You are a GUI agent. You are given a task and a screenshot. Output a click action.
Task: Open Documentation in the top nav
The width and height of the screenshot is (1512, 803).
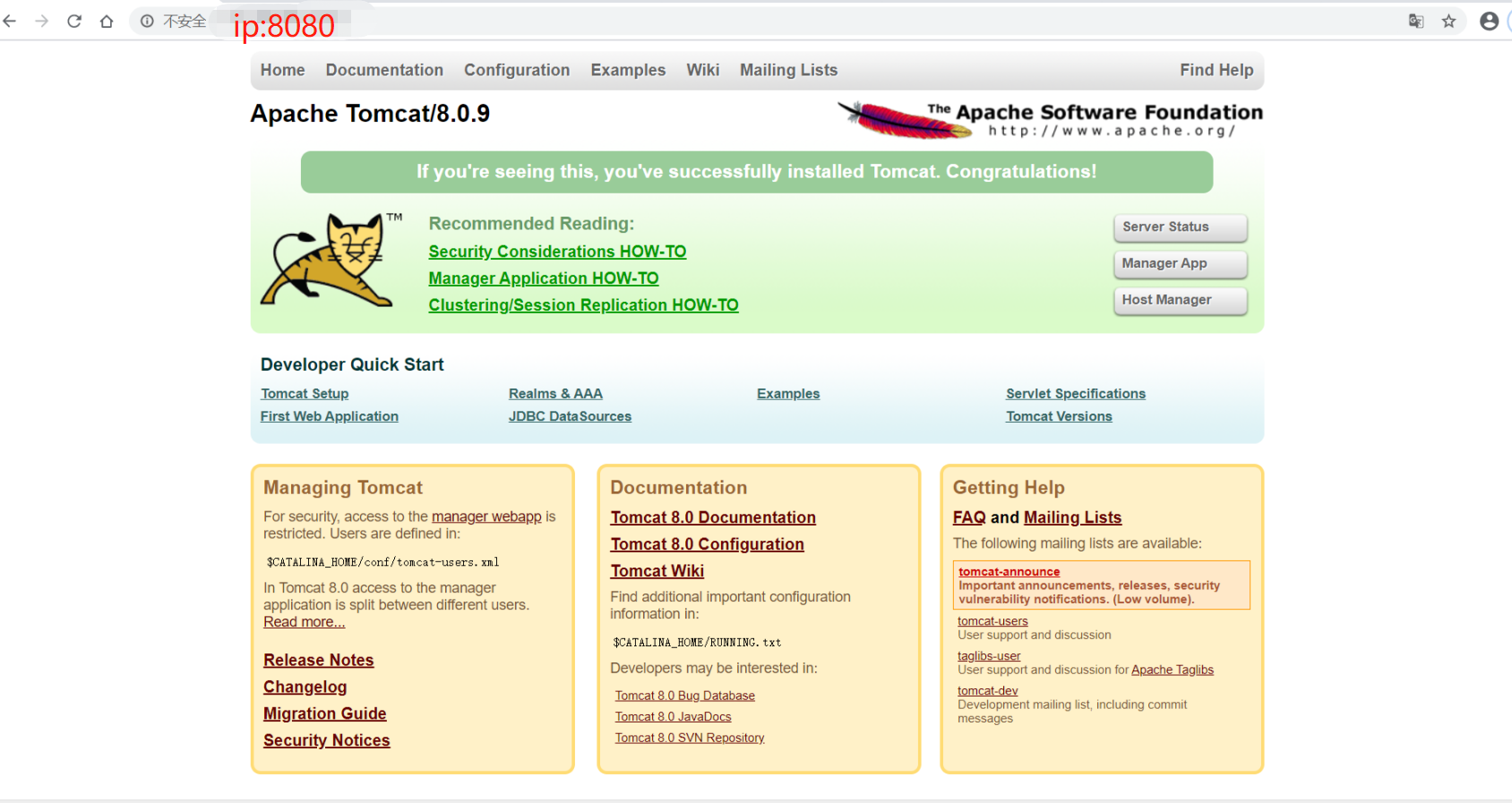[x=384, y=70]
